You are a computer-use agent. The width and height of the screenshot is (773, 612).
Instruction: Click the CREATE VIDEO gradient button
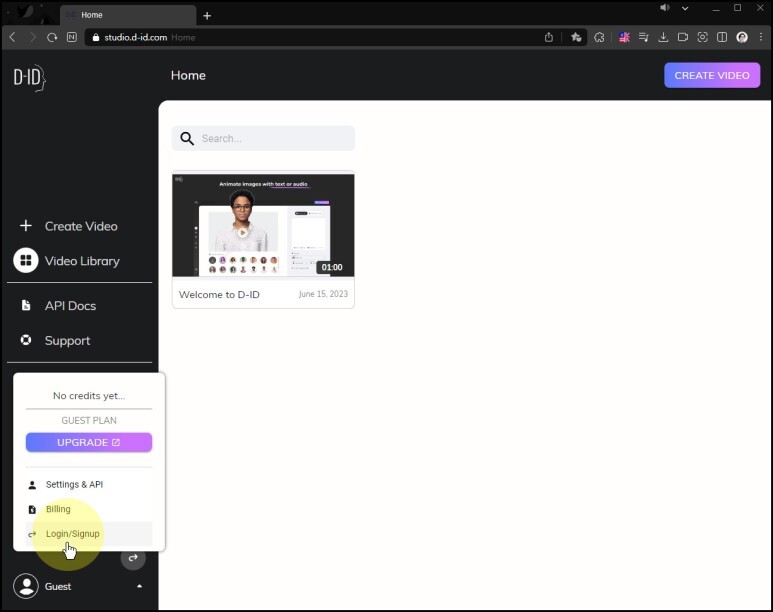point(712,75)
